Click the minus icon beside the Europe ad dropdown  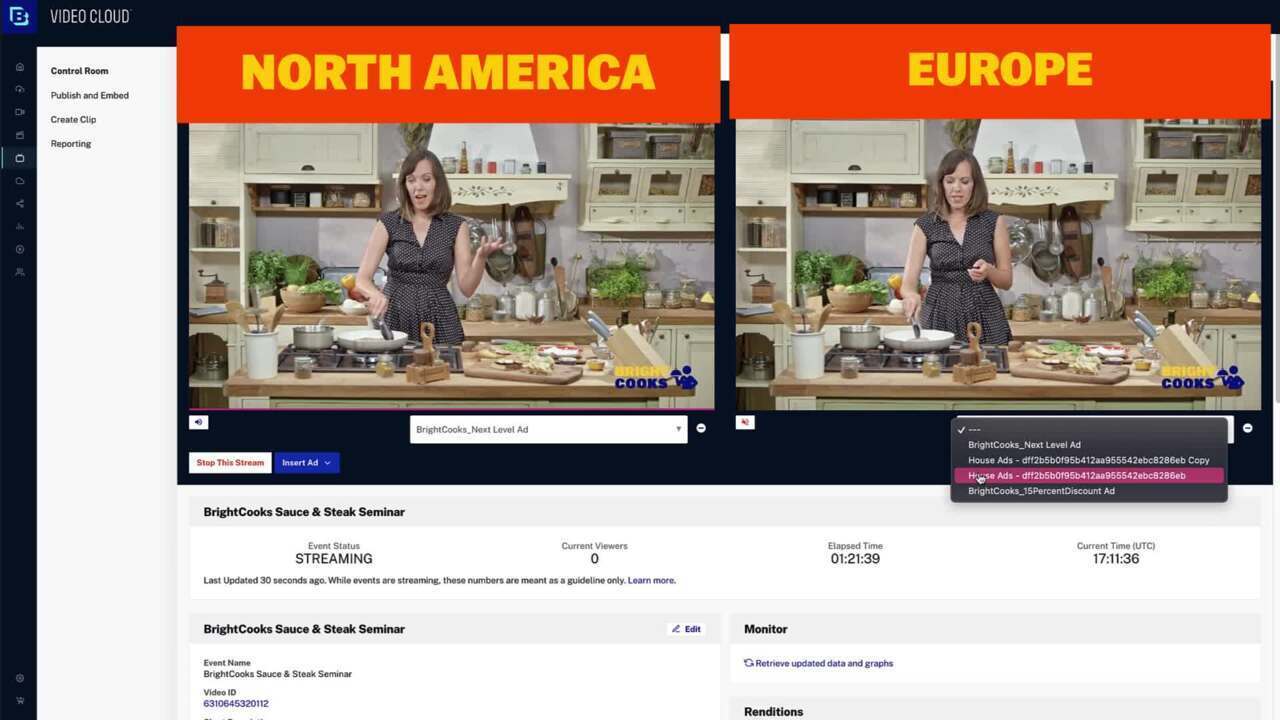pos(1248,428)
